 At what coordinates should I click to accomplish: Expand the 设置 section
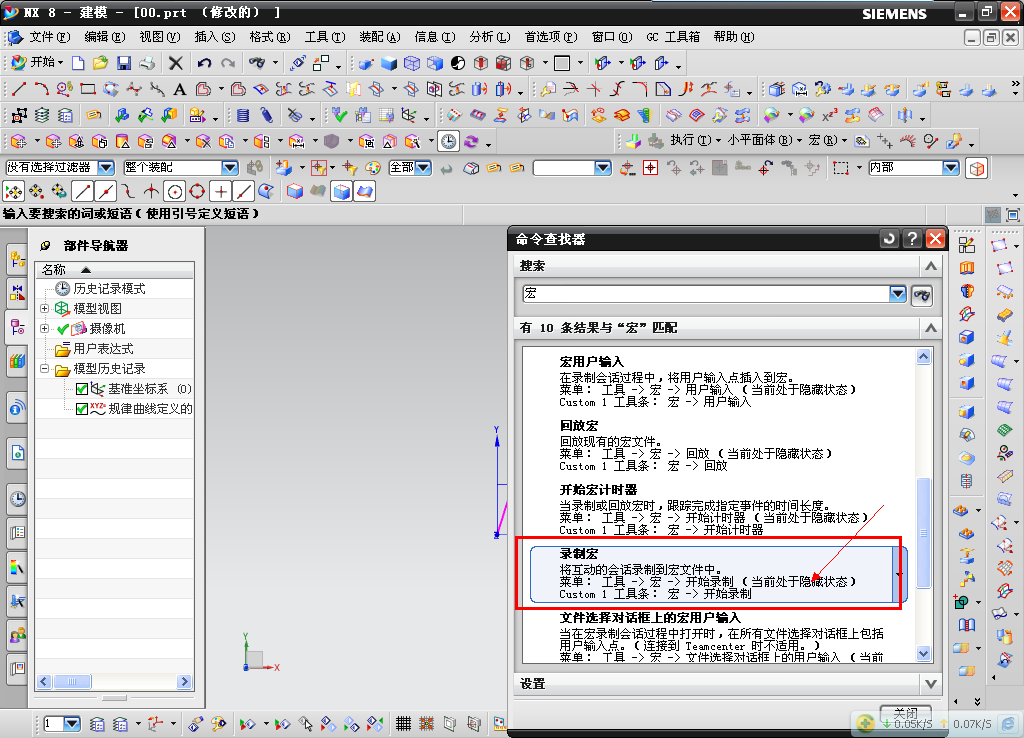click(931, 684)
